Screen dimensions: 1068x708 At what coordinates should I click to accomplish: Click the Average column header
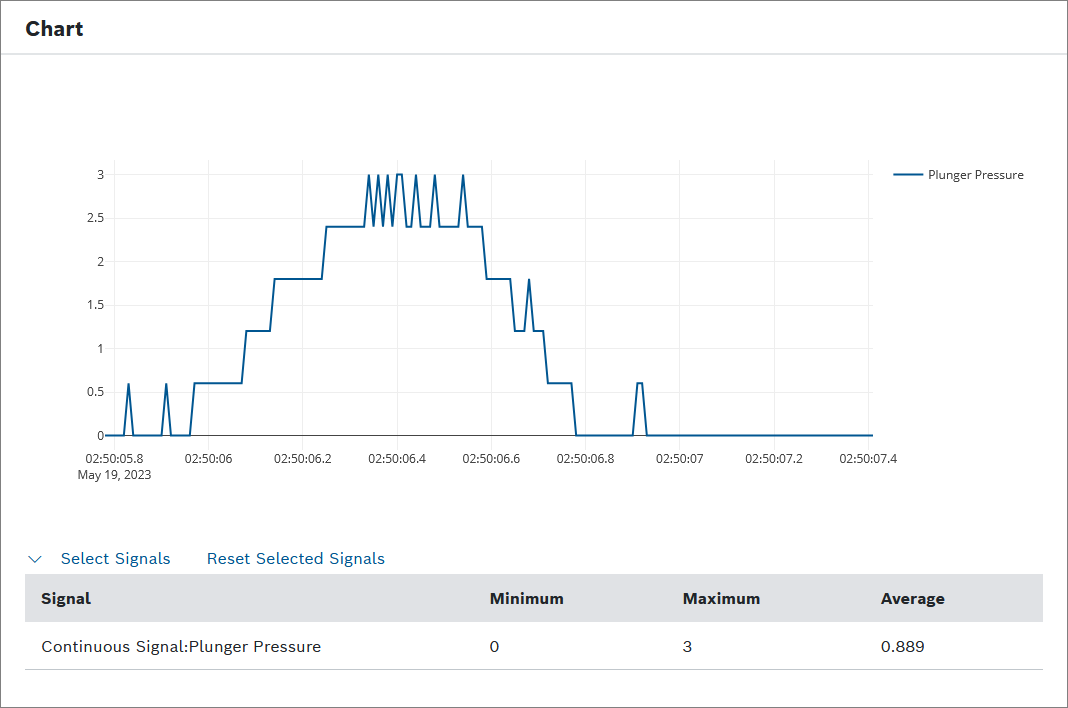click(x=912, y=599)
